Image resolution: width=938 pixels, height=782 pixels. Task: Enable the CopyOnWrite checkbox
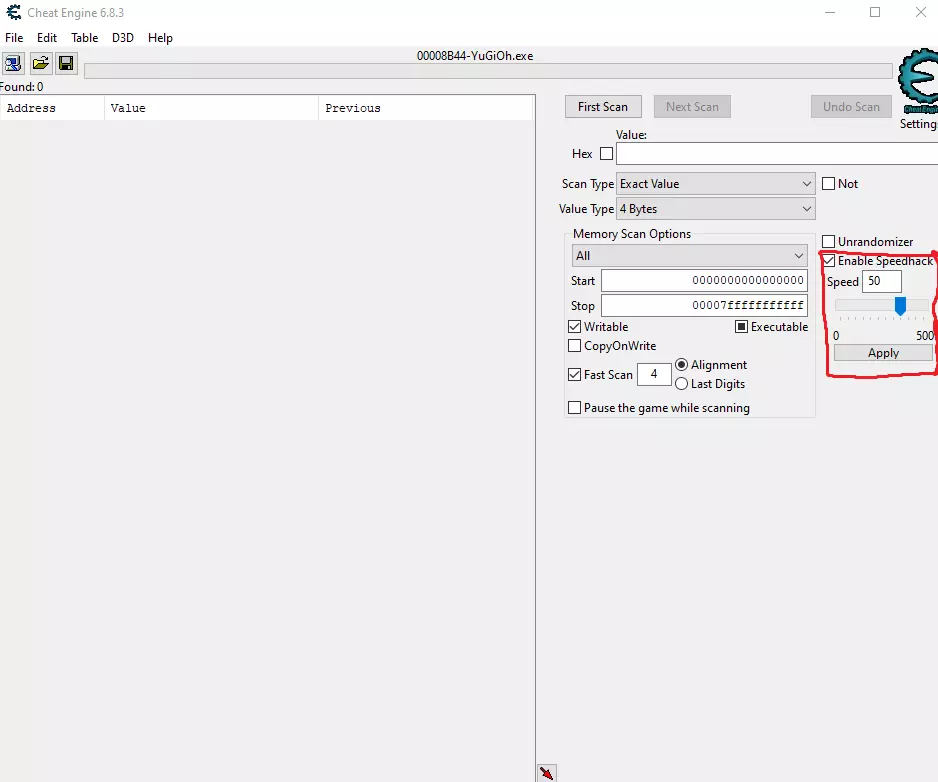(x=574, y=346)
